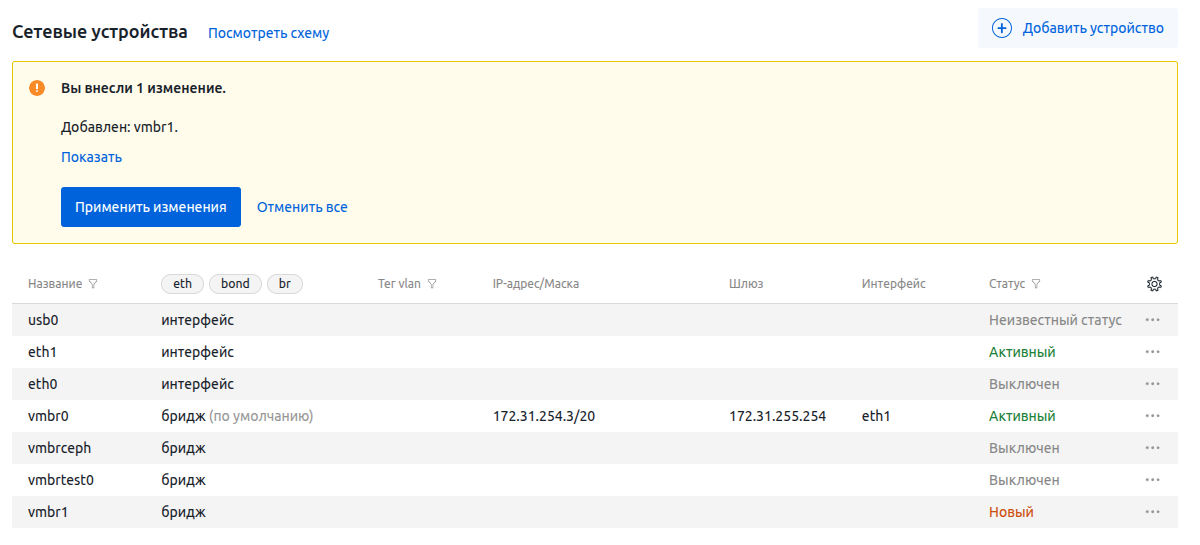This screenshot has height=545, width=1200.
Task: Toggle the br type filter chip
Action: click(x=285, y=284)
